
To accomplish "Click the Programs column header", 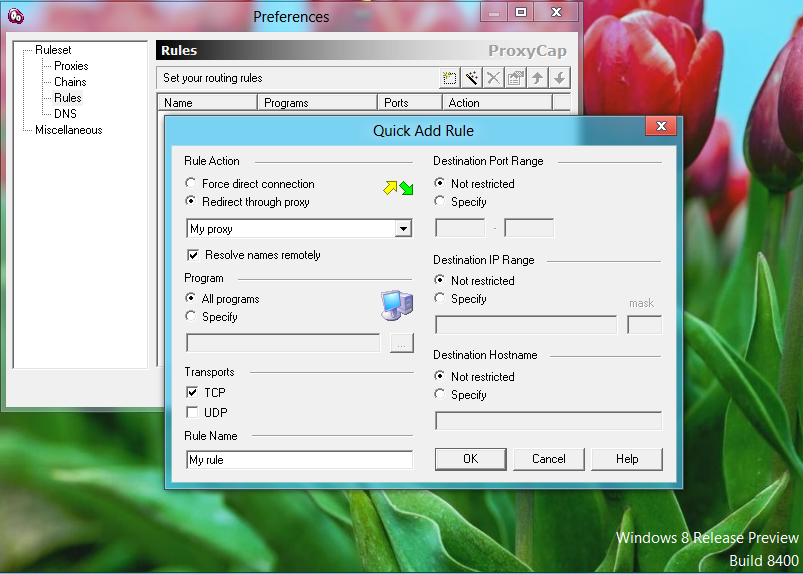I will tap(317, 102).
